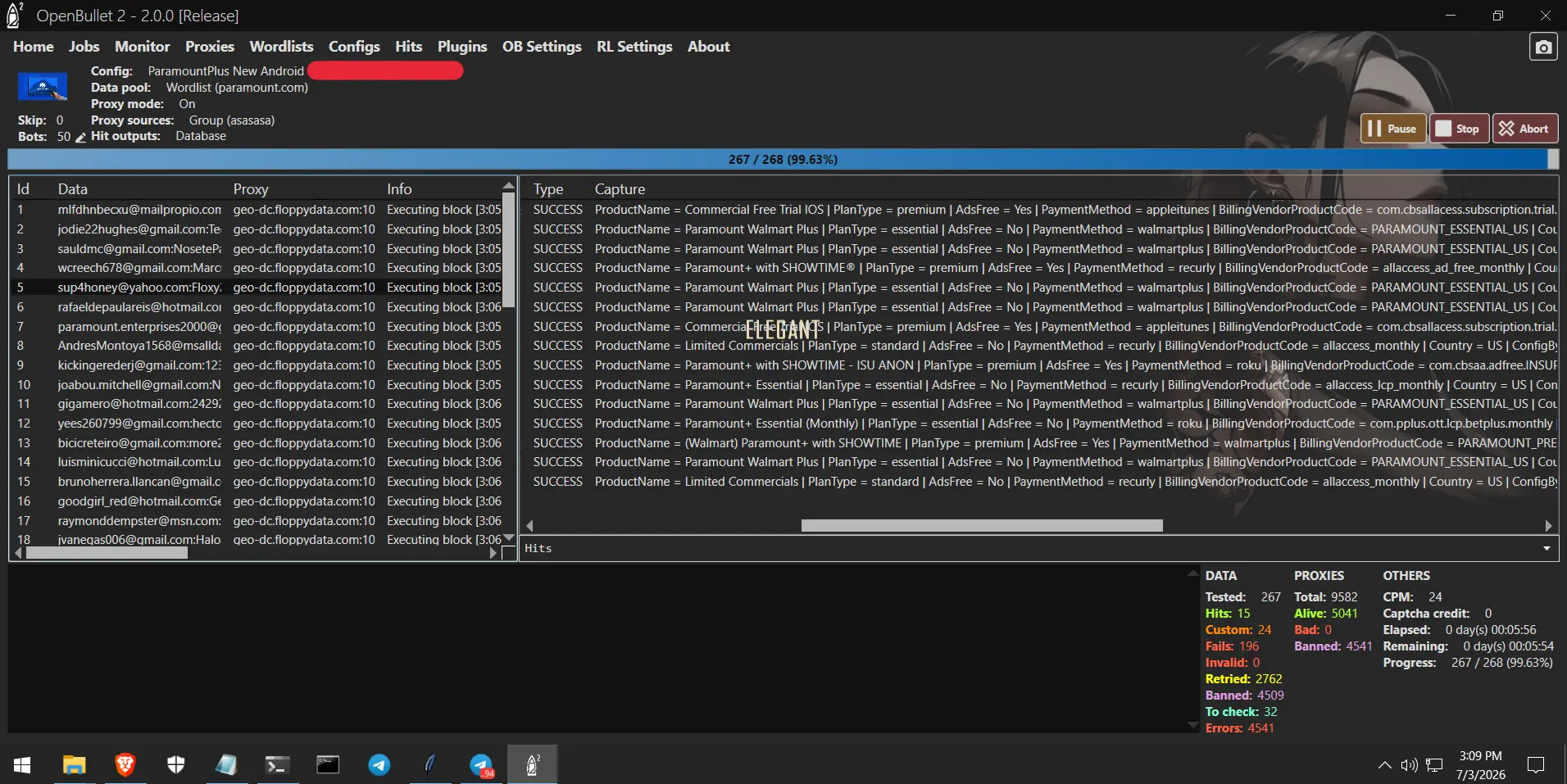Click the OpenBullet taskbar icon

[532, 765]
